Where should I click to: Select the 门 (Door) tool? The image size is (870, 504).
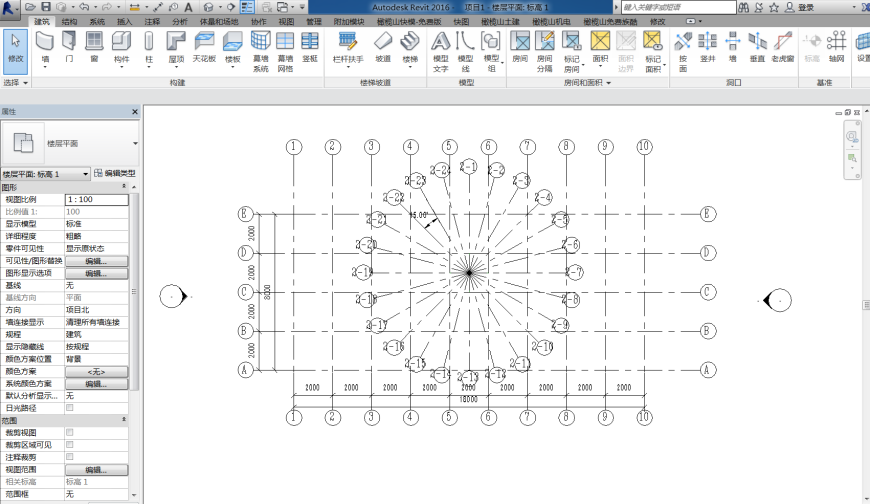pyautogui.click(x=69, y=47)
